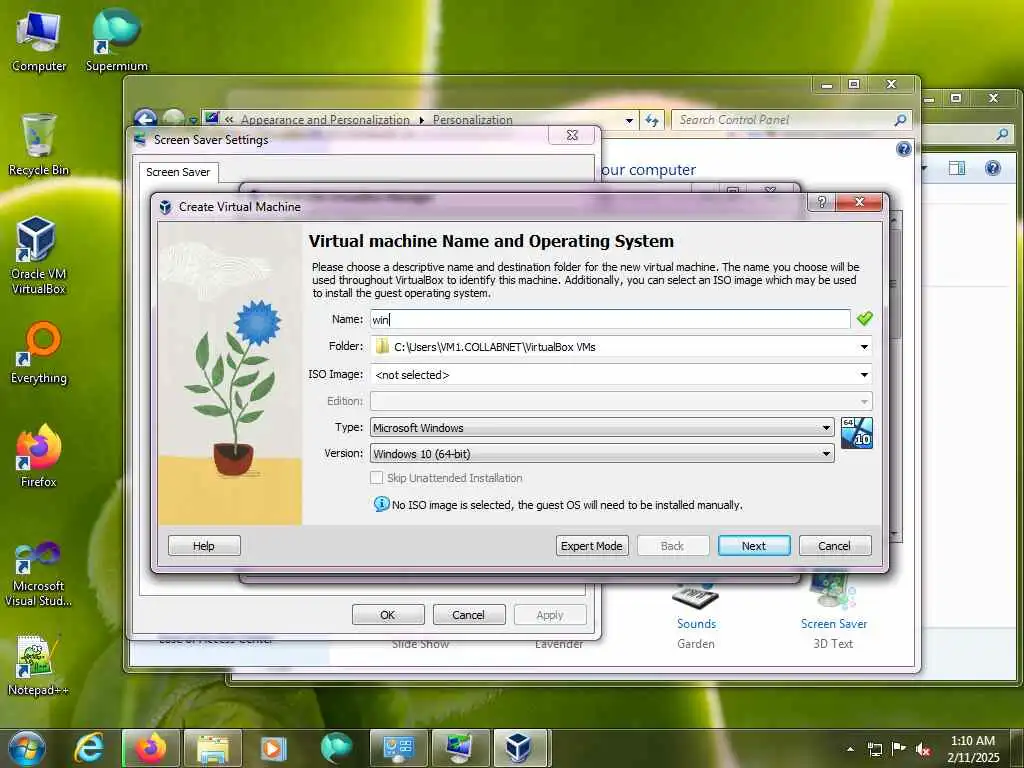The width and height of the screenshot is (1024, 768).
Task: Click Appearance and Personalization breadcrumb
Action: (325, 120)
